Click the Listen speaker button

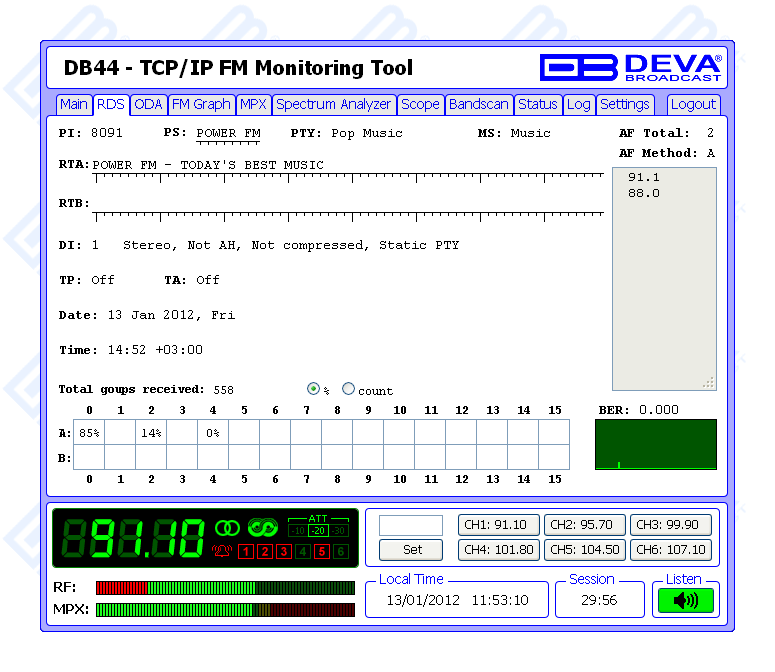pyautogui.click(x=685, y=600)
